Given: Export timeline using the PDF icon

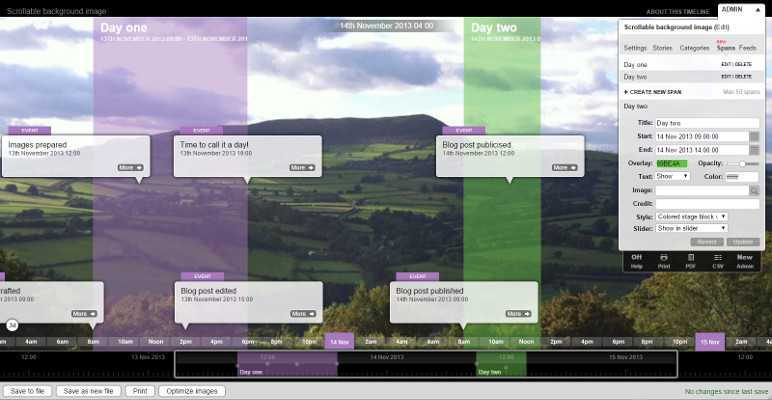Looking at the screenshot, I should (691, 261).
